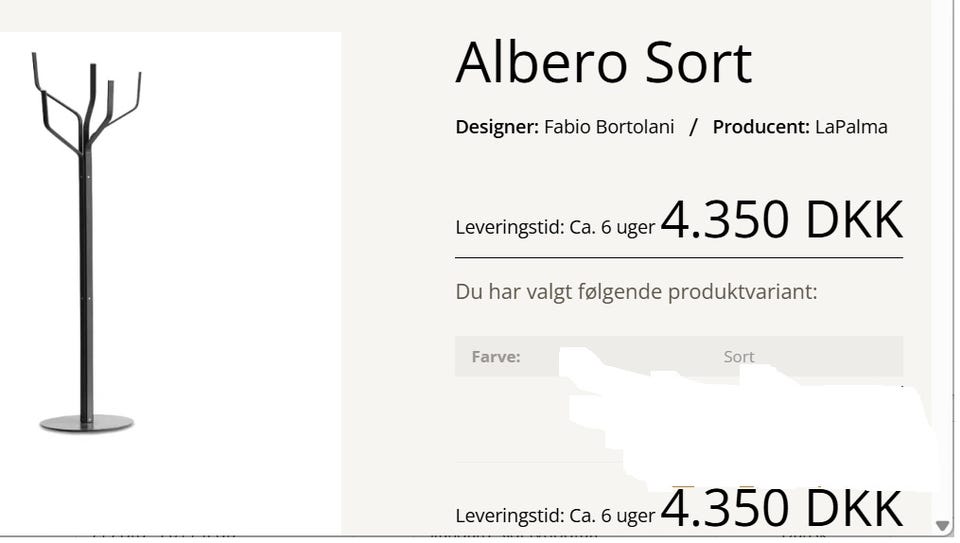
Task: Click the round base of the coat stand
Action: [86, 423]
